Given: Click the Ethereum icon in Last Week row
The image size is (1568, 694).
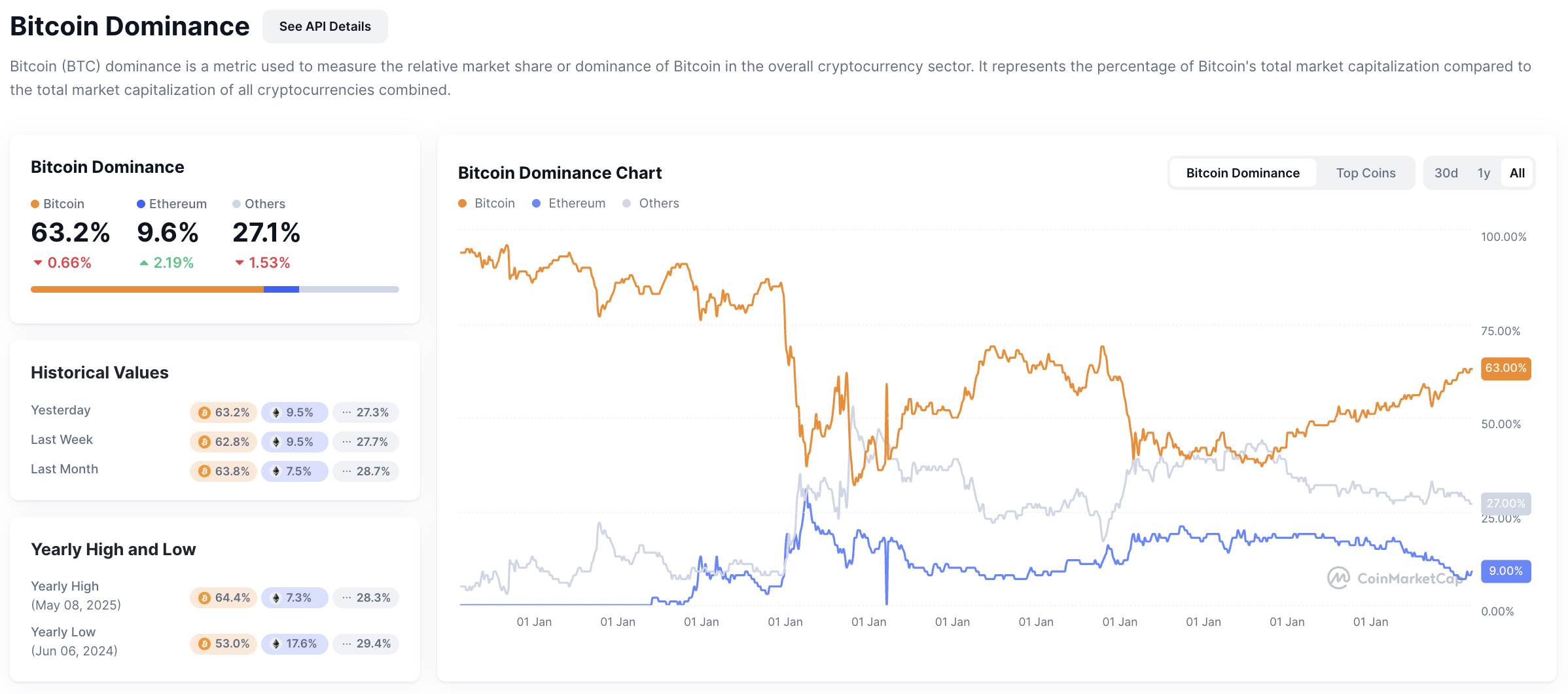Looking at the screenshot, I should (x=276, y=442).
